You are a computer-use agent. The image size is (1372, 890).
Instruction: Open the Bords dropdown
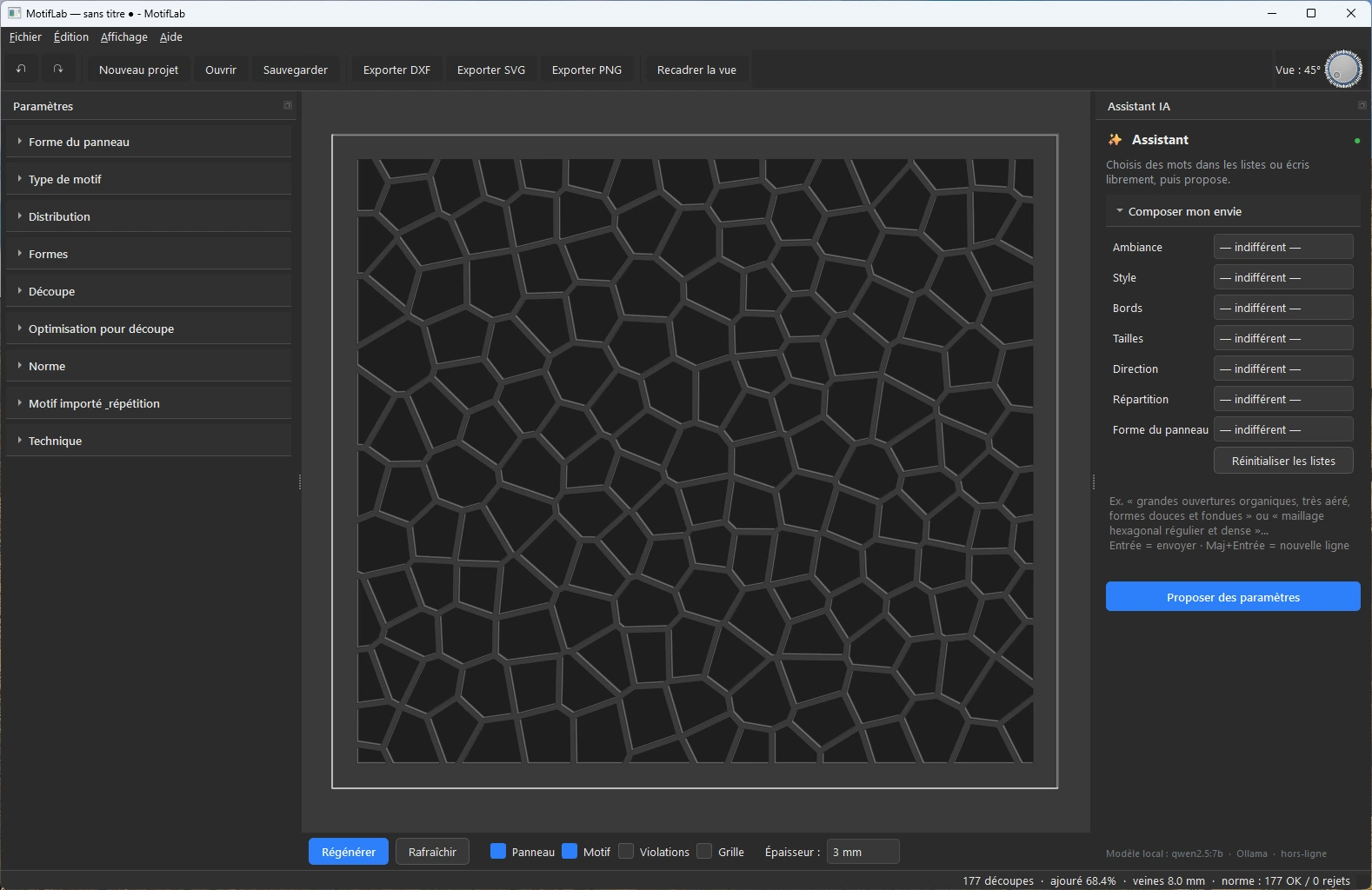pos(1283,308)
